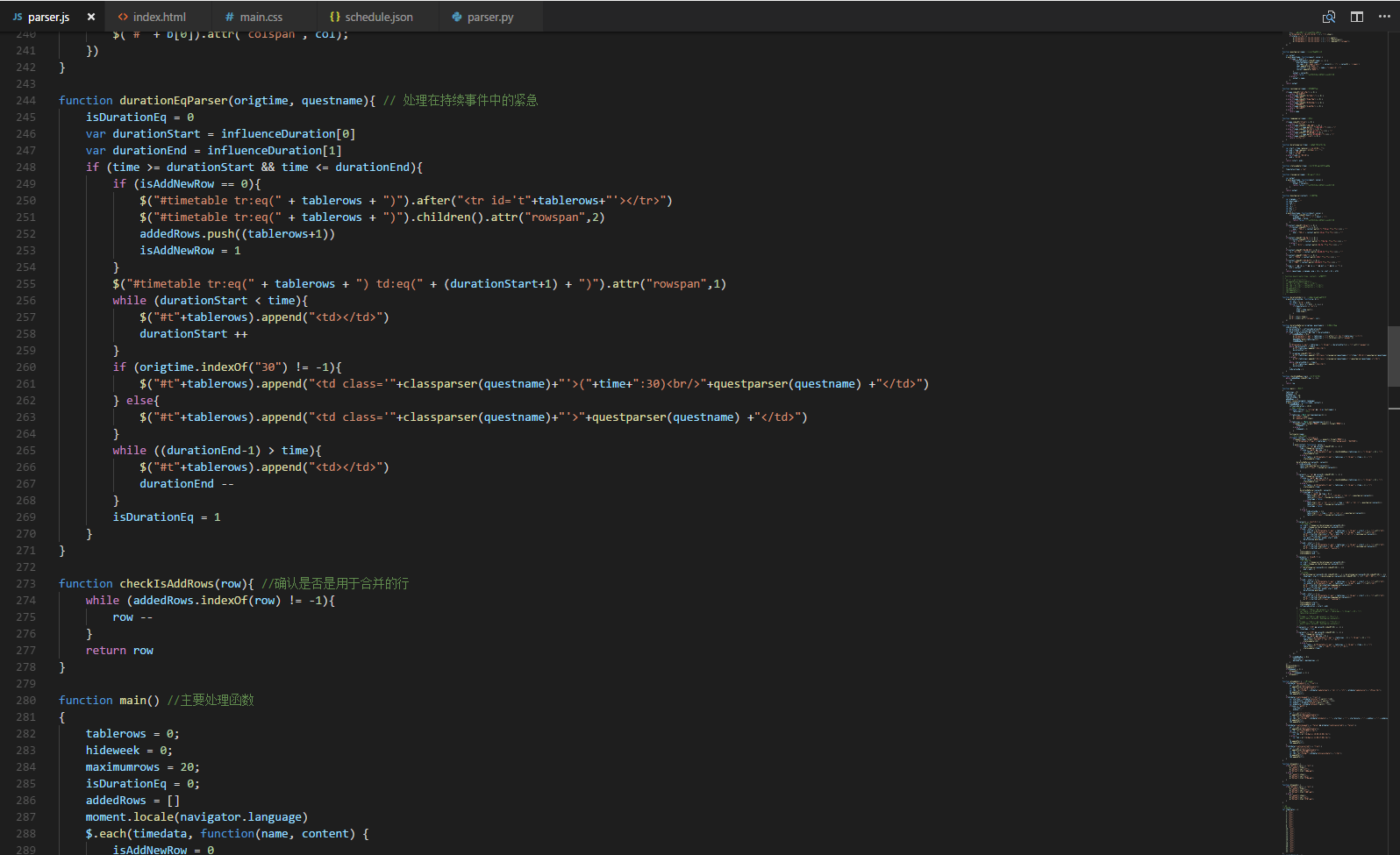Click on 'maximumrows = 20' line

(142, 767)
